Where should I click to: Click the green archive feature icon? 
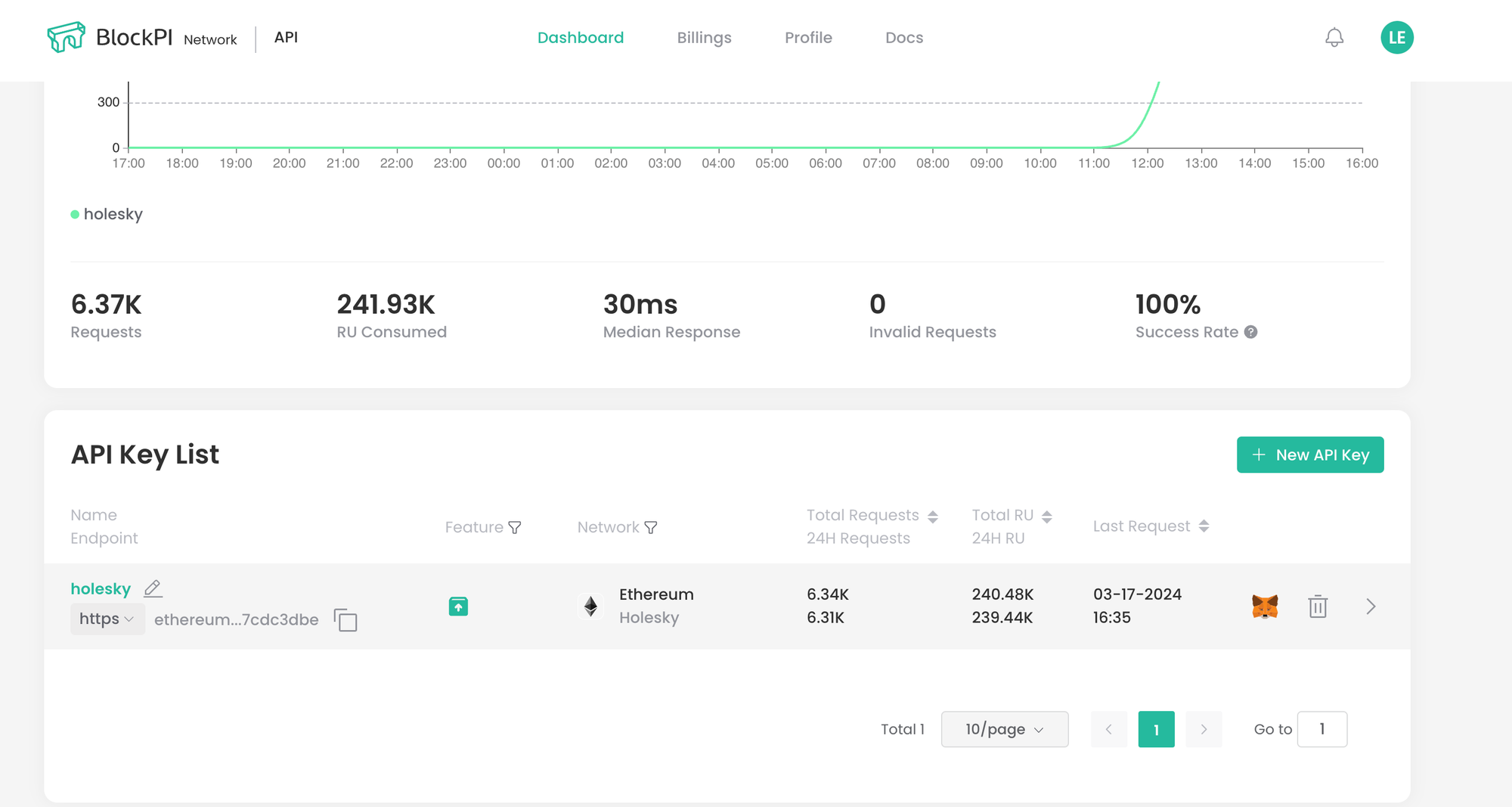[458, 607]
